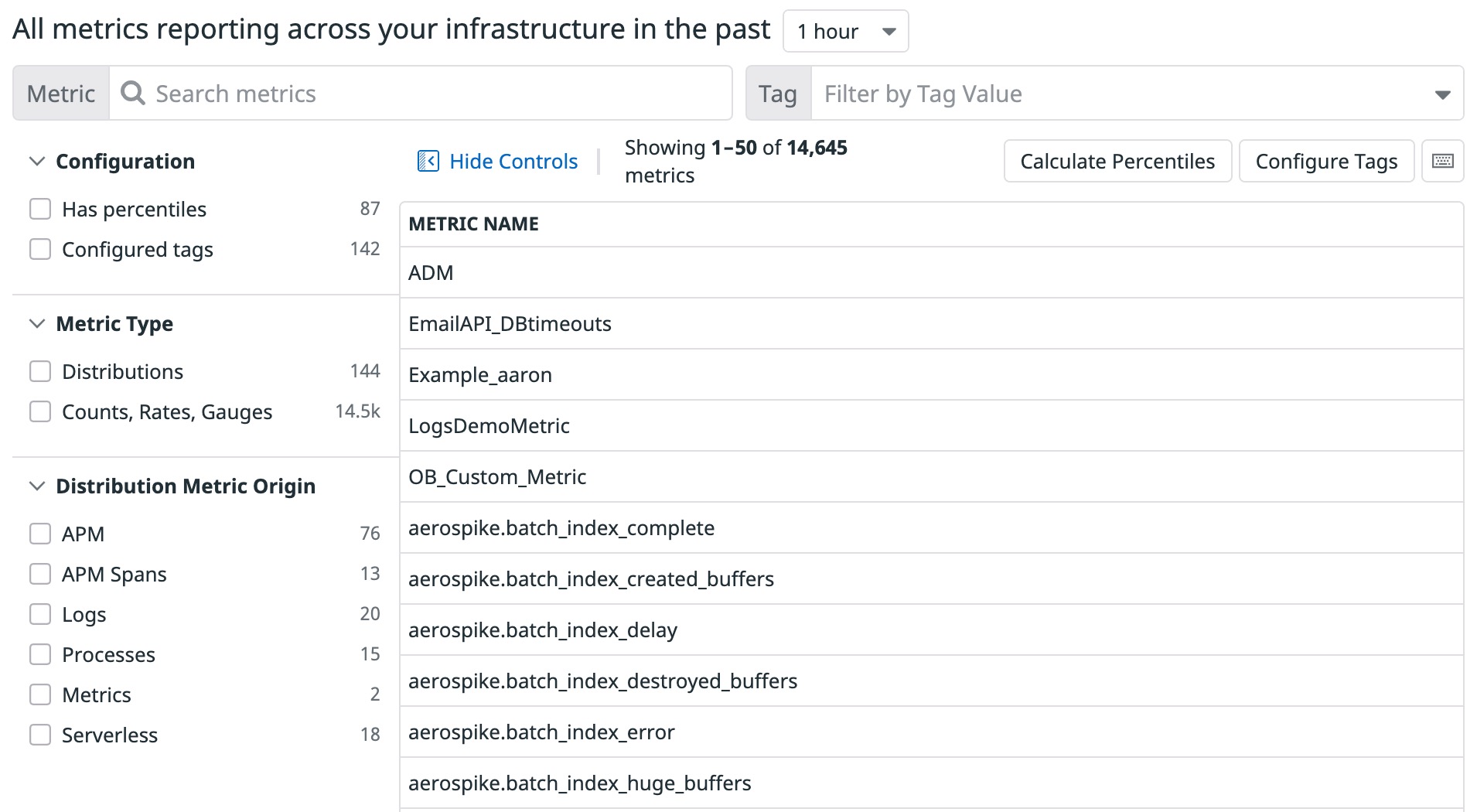Collapse the Configuration section

coord(36,162)
